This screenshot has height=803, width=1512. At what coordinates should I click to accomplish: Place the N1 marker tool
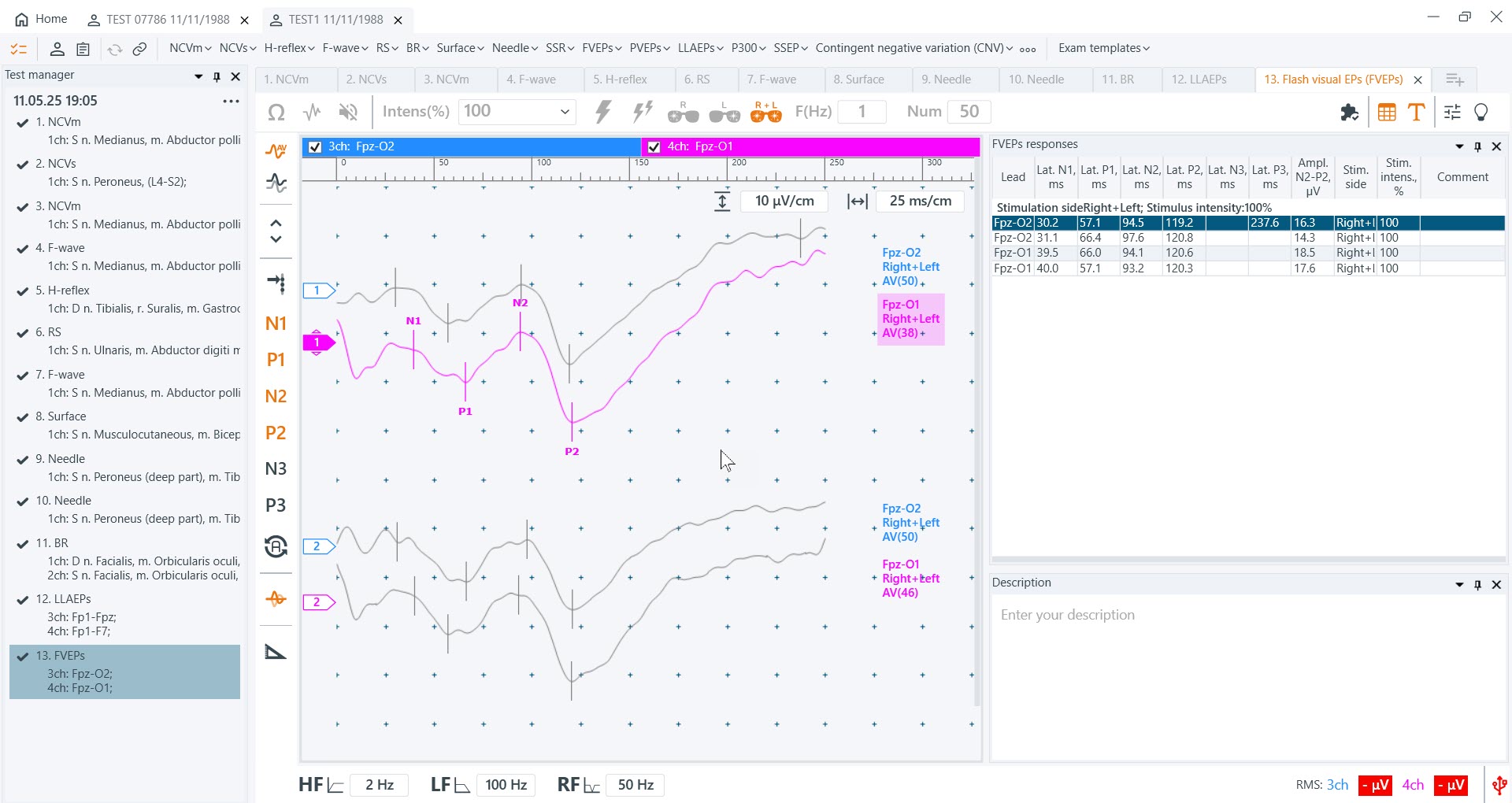[276, 324]
